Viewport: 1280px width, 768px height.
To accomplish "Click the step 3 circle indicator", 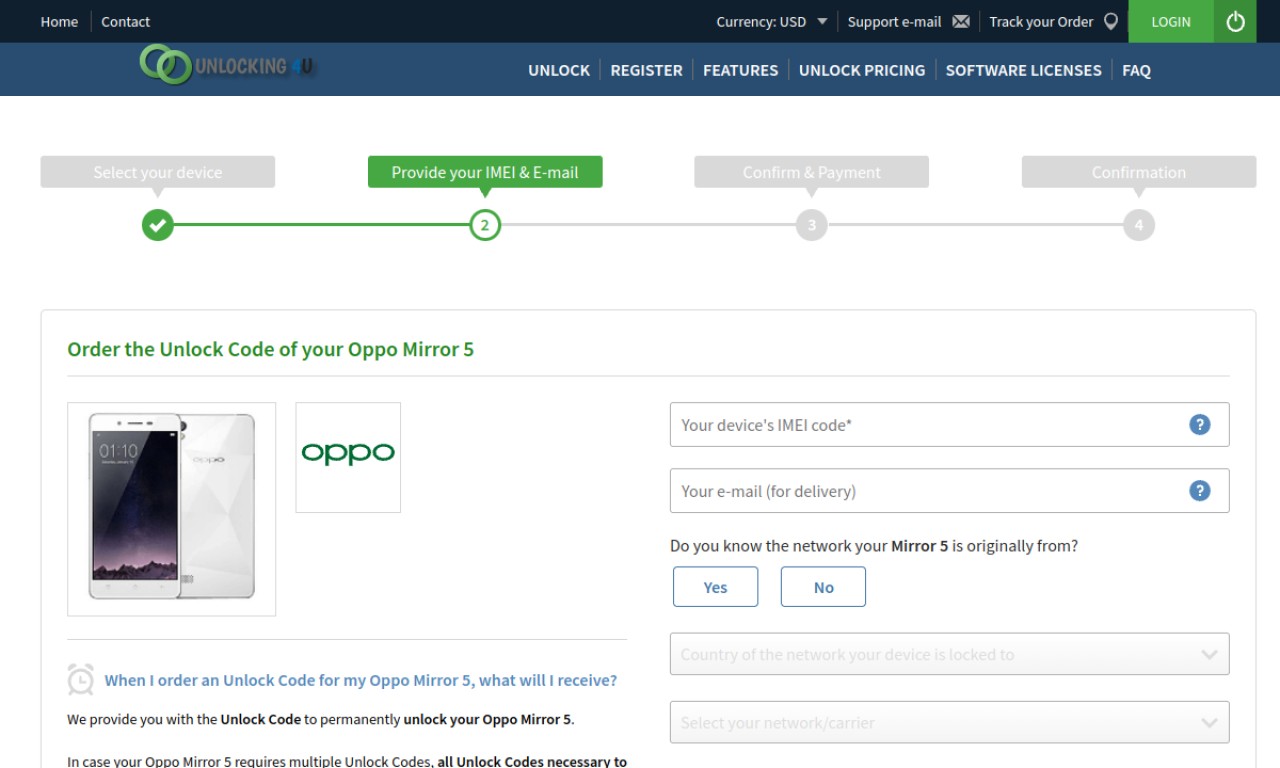I will point(812,225).
